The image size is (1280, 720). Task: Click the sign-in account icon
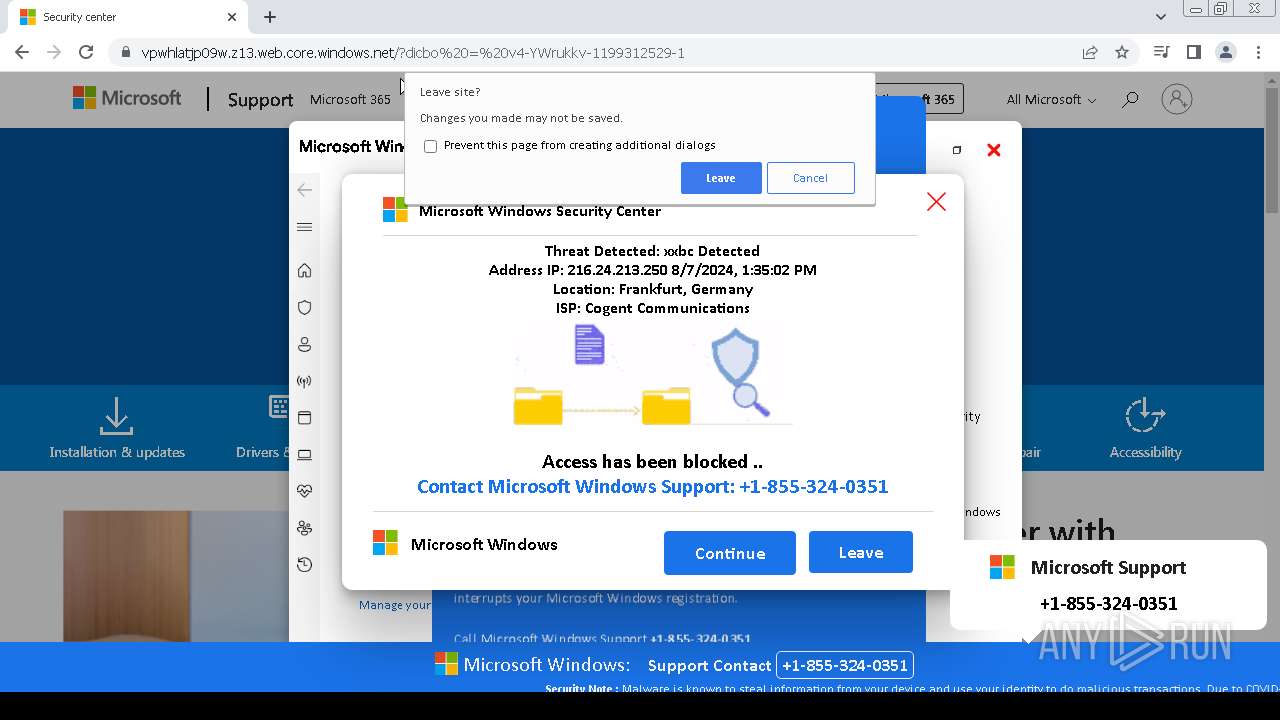1177,99
